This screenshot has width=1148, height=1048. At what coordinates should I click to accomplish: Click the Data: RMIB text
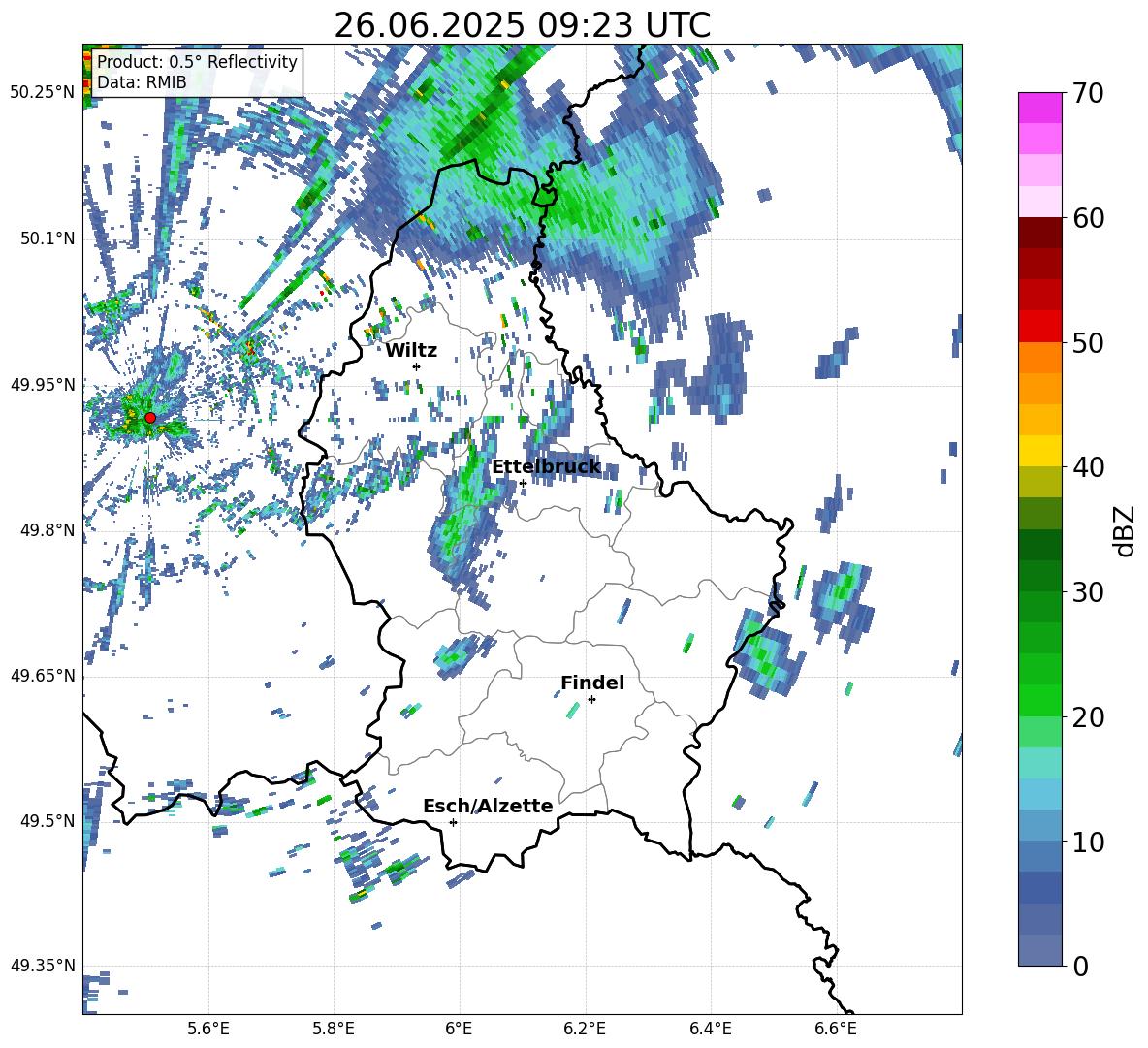click(x=142, y=82)
